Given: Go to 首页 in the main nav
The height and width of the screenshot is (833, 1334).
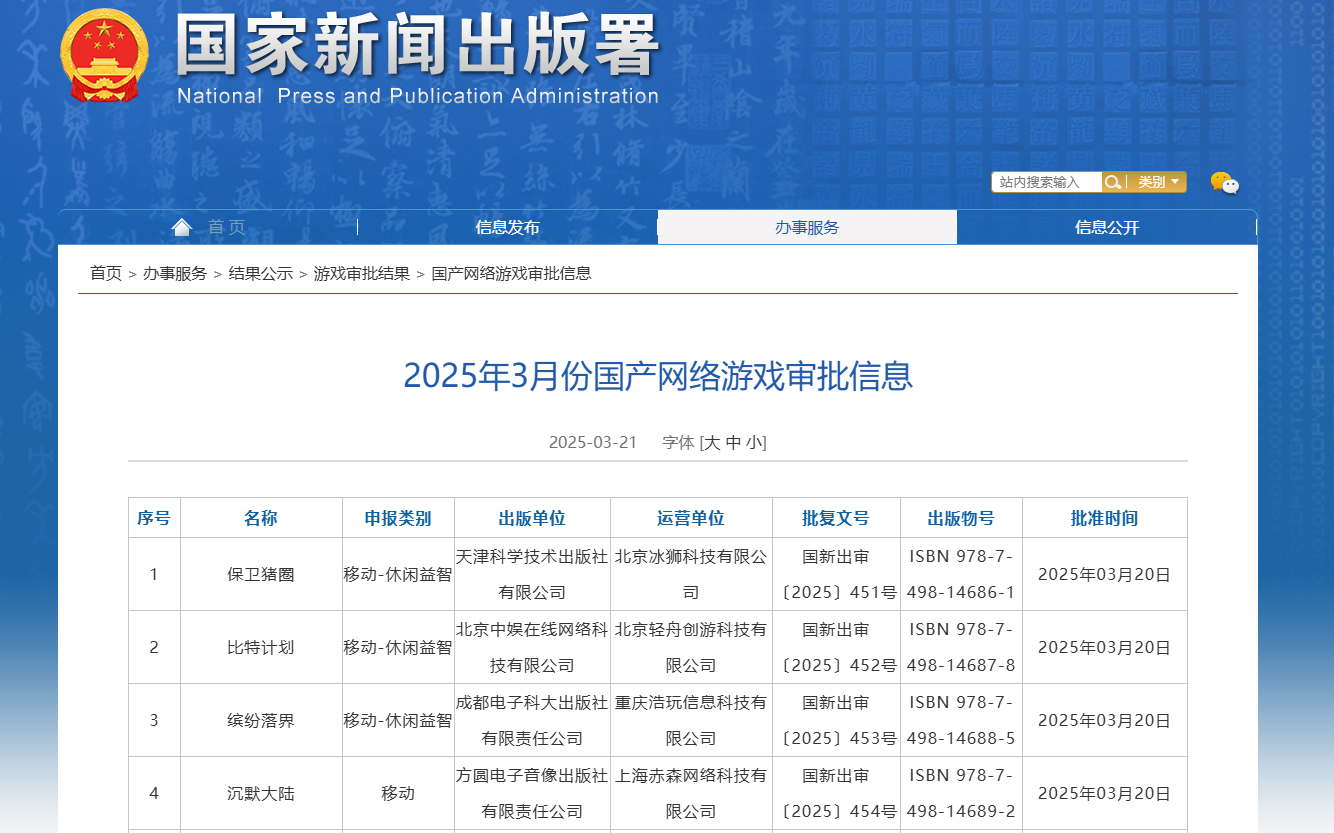Looking at the screenshot, I should pyautogui.click(x=226, y=228).
